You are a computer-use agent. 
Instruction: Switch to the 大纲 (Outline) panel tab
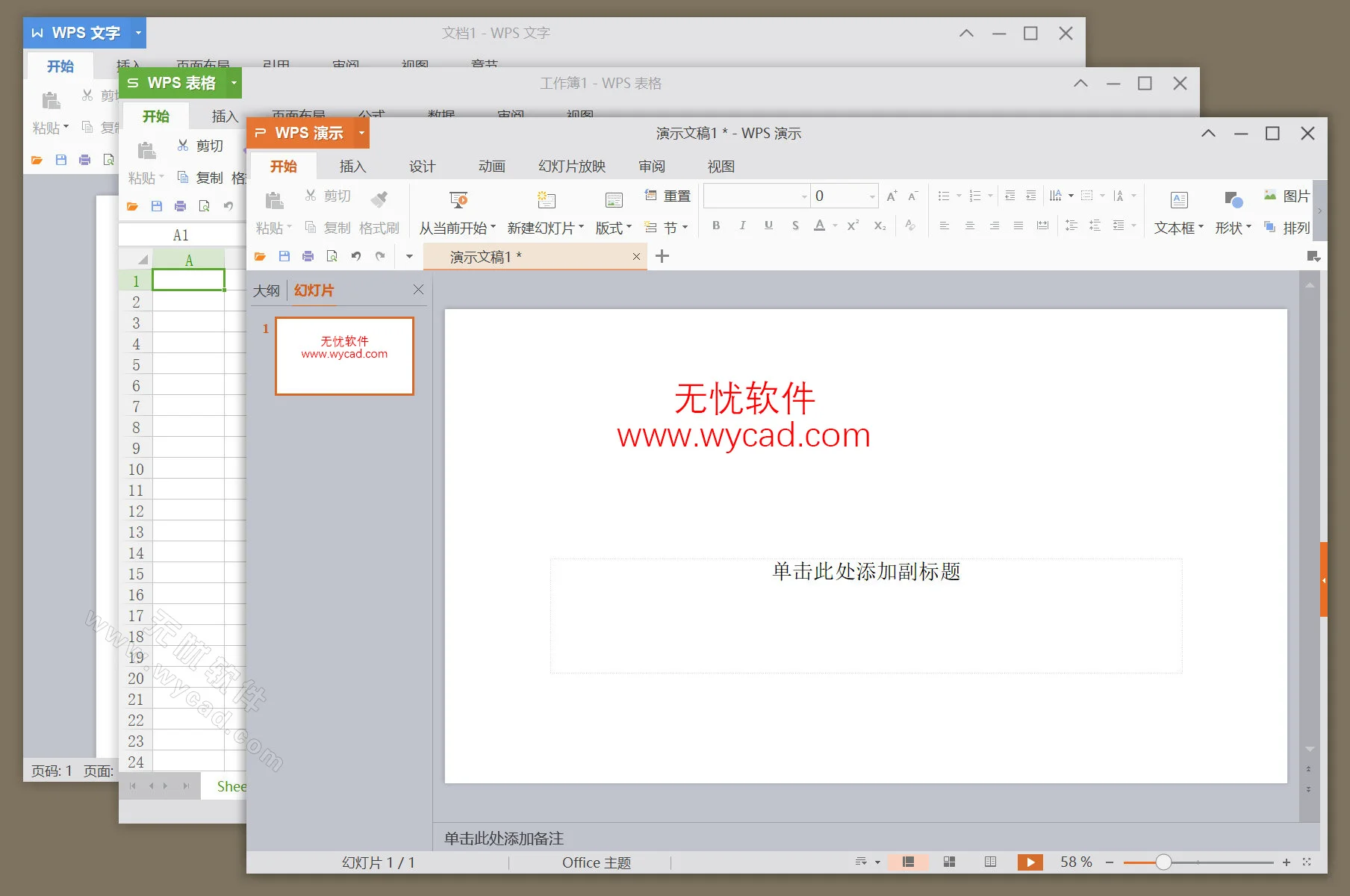pyautogui.click(x=266, y=290)
